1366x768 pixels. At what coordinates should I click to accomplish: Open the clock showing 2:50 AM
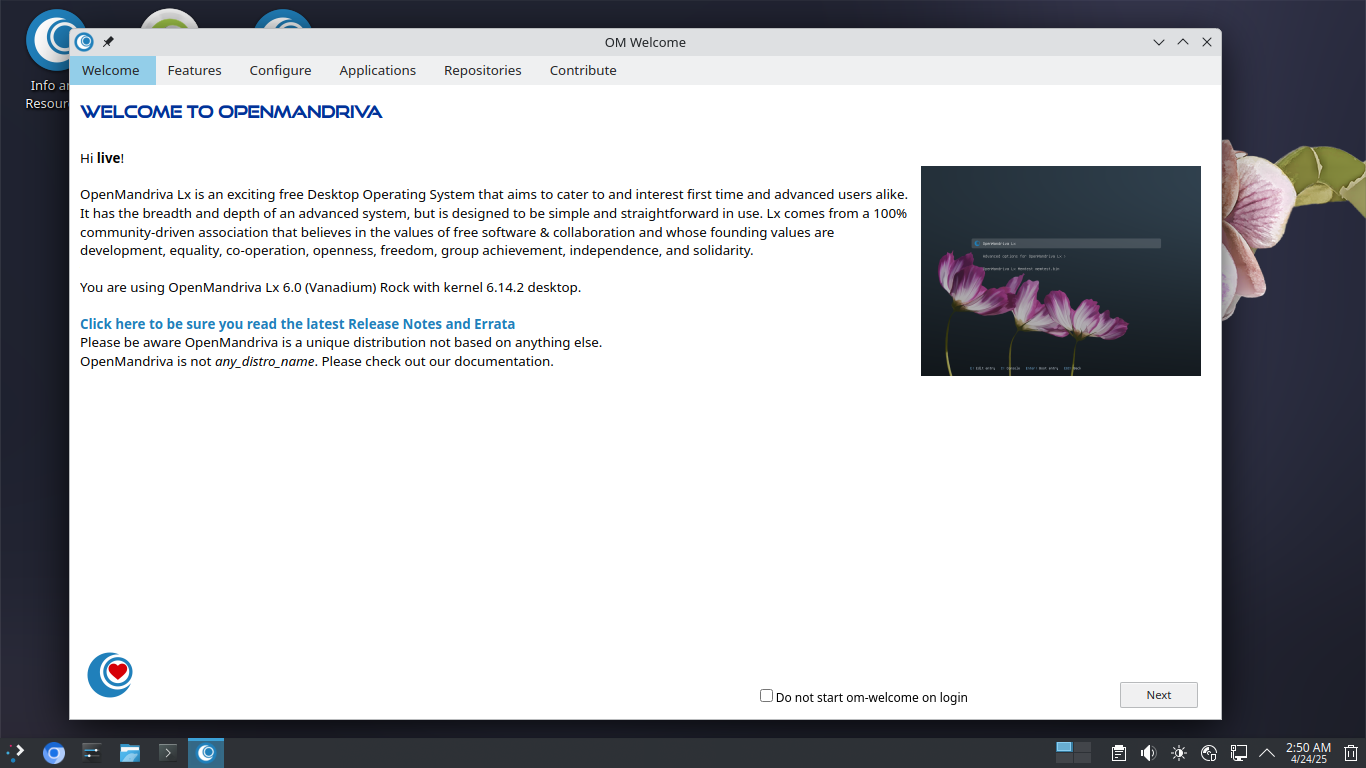[1308, 753]
